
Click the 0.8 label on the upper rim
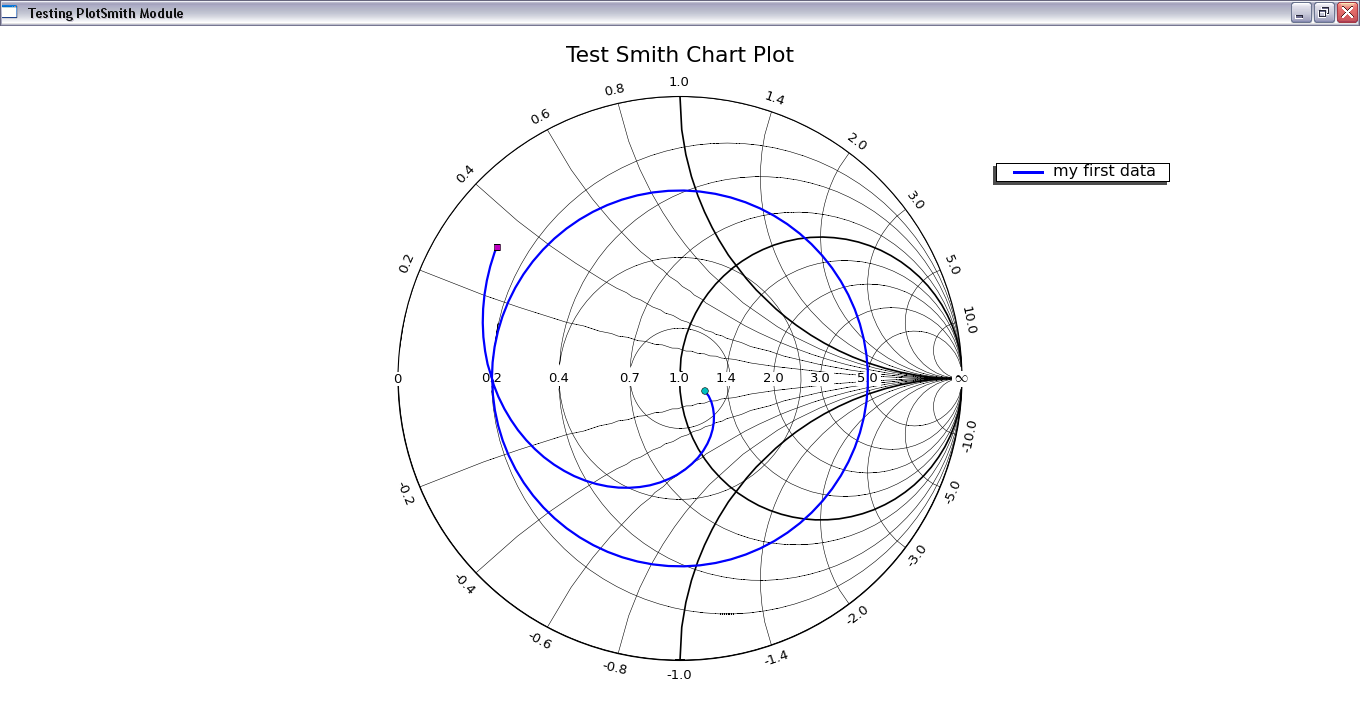click(x=614, y=90)
